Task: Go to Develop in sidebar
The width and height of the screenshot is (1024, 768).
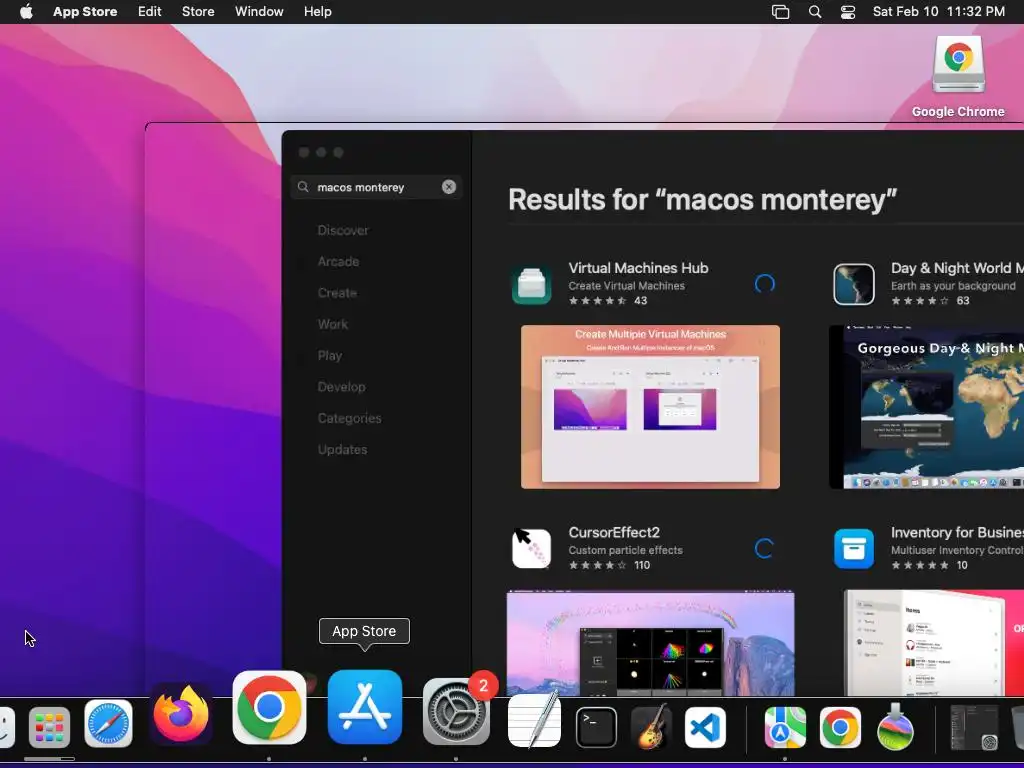Action: click(x=342, y=387)
